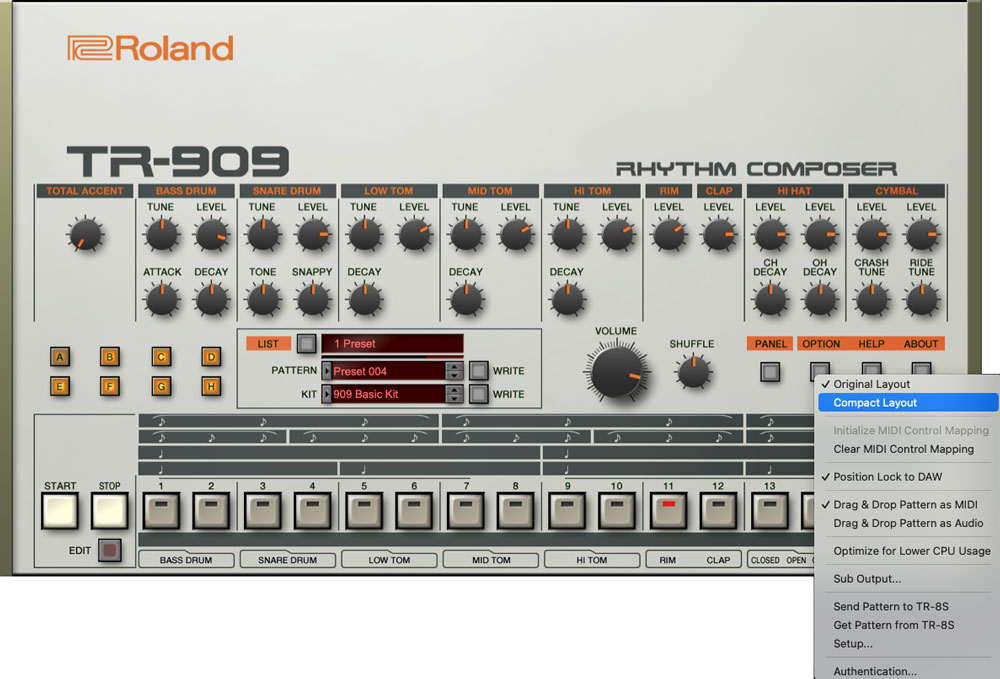This screenshot has height=679, width=1000.
Task: Choose Compact Layout menu item
Action: coord(908,403)
